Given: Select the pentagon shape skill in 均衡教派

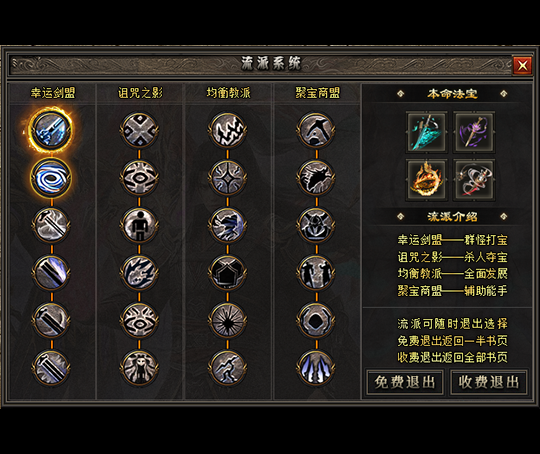Looking at the screenshot, I should point(228,273).
